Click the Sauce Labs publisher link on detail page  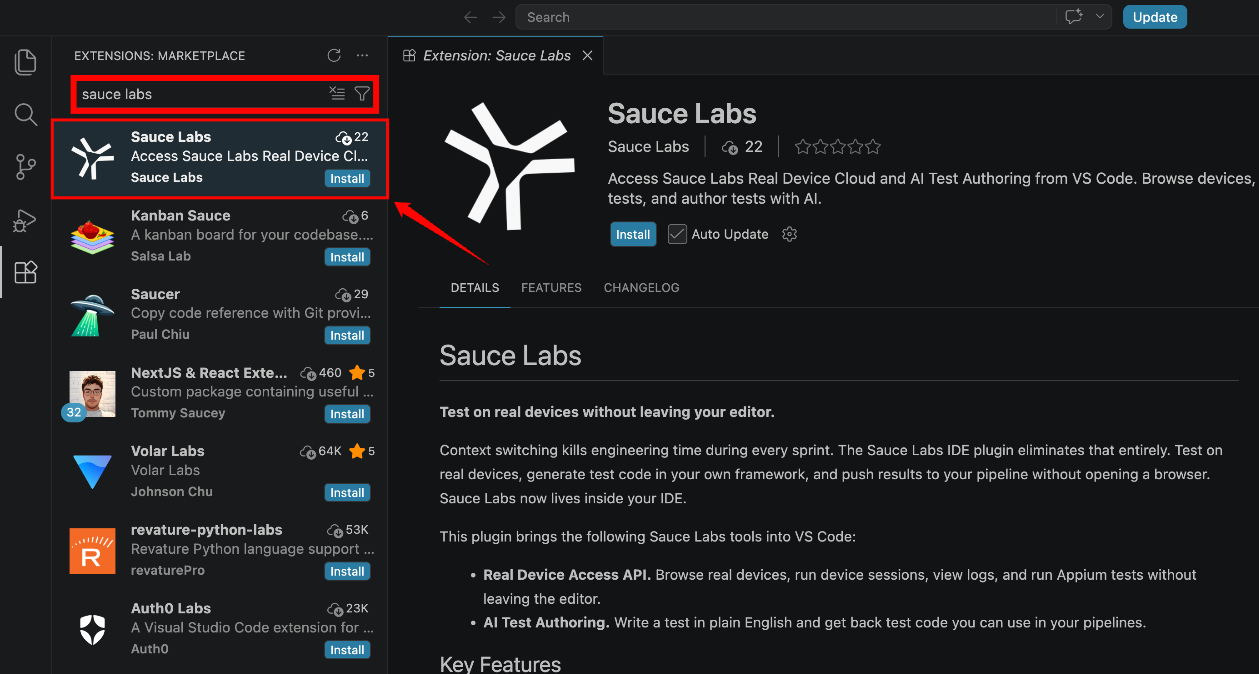click(648, 147)
